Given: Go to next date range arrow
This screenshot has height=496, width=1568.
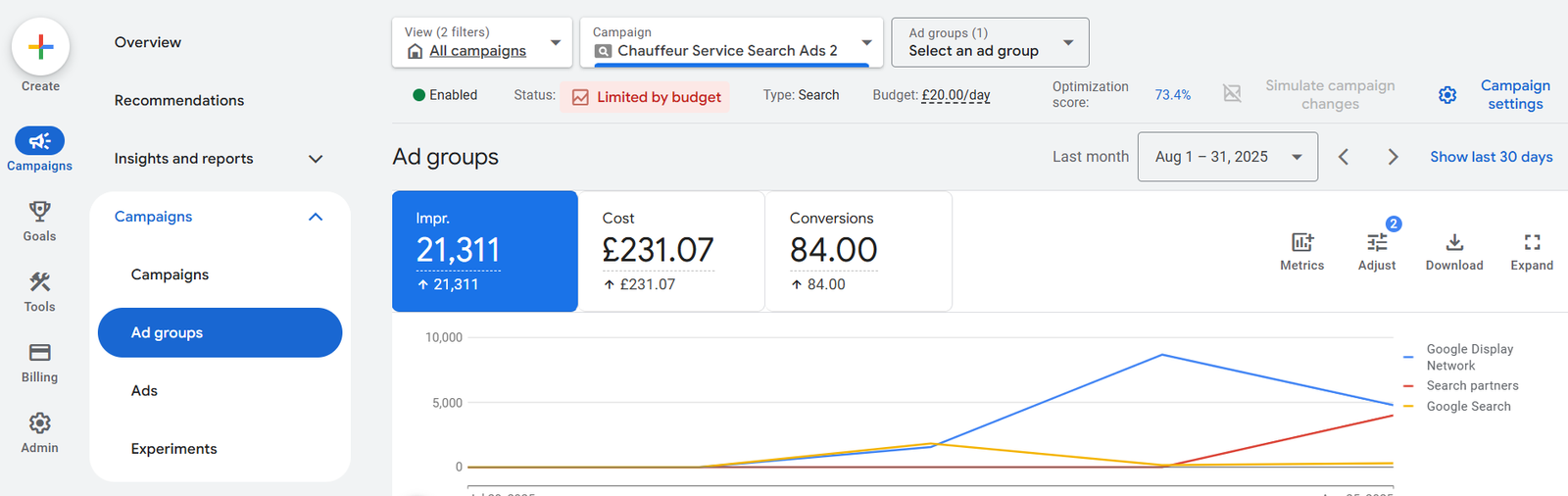Looking at the screenshot, I should pyautogui.click(x=1393, y=157).
